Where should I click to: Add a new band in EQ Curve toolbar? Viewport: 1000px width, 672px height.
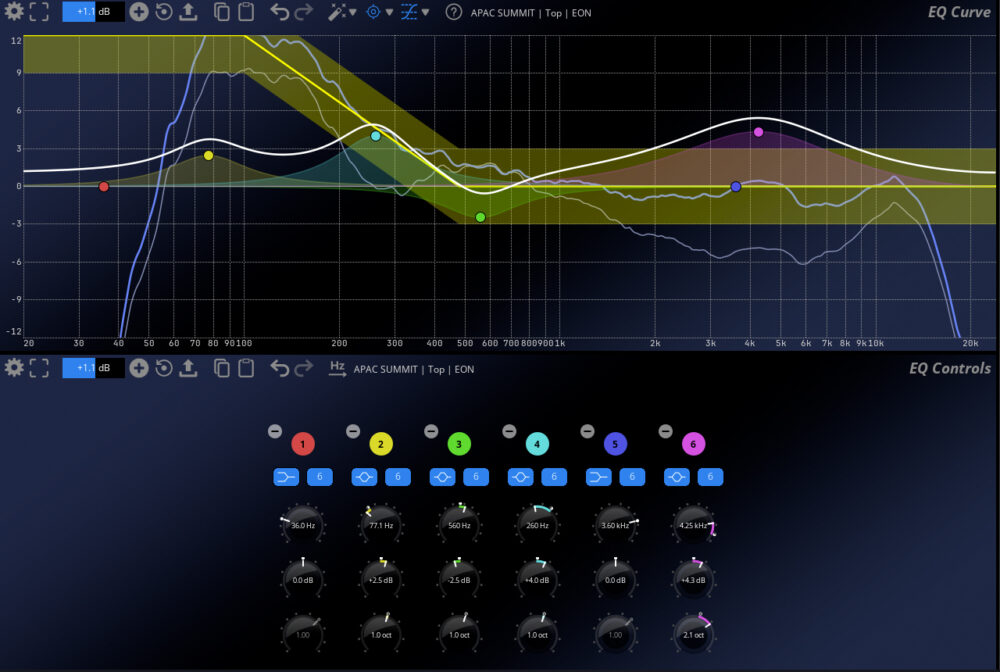[x=138, y=12]
